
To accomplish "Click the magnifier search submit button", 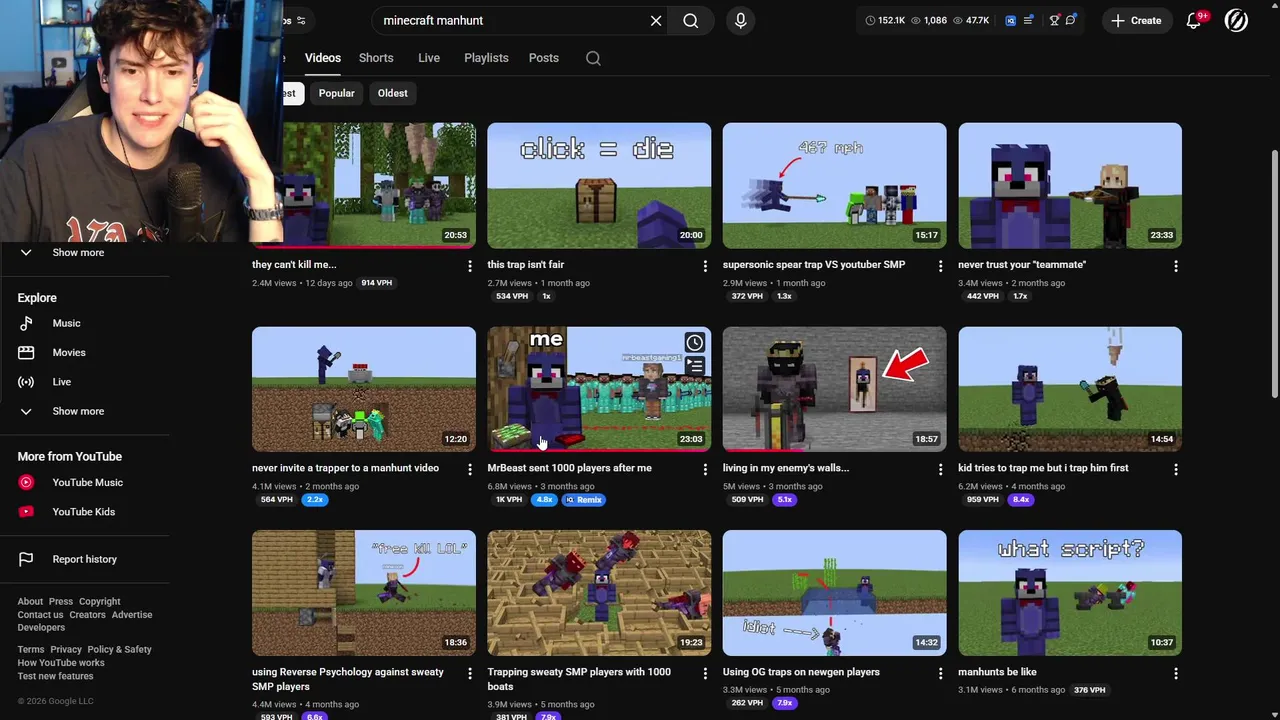I will coord(691,20).
